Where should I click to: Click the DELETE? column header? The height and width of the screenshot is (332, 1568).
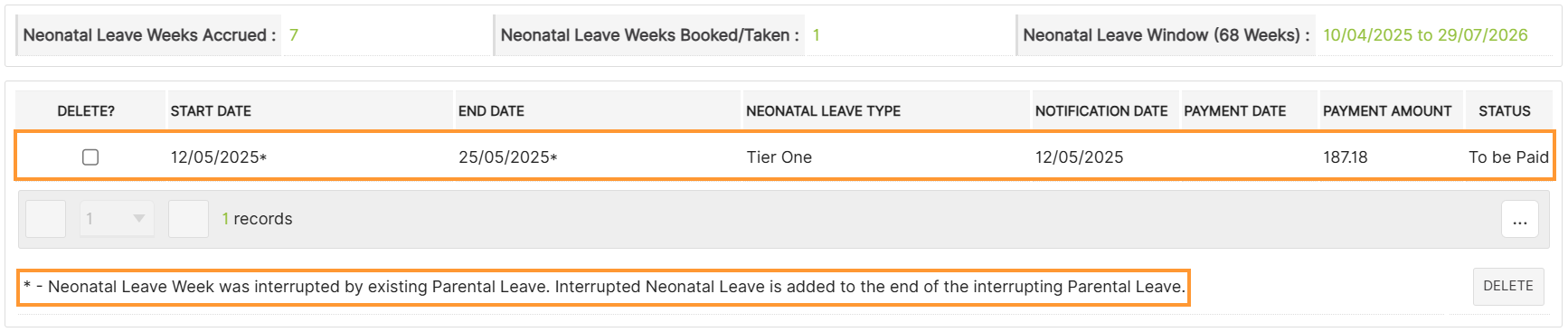(86, 111)
